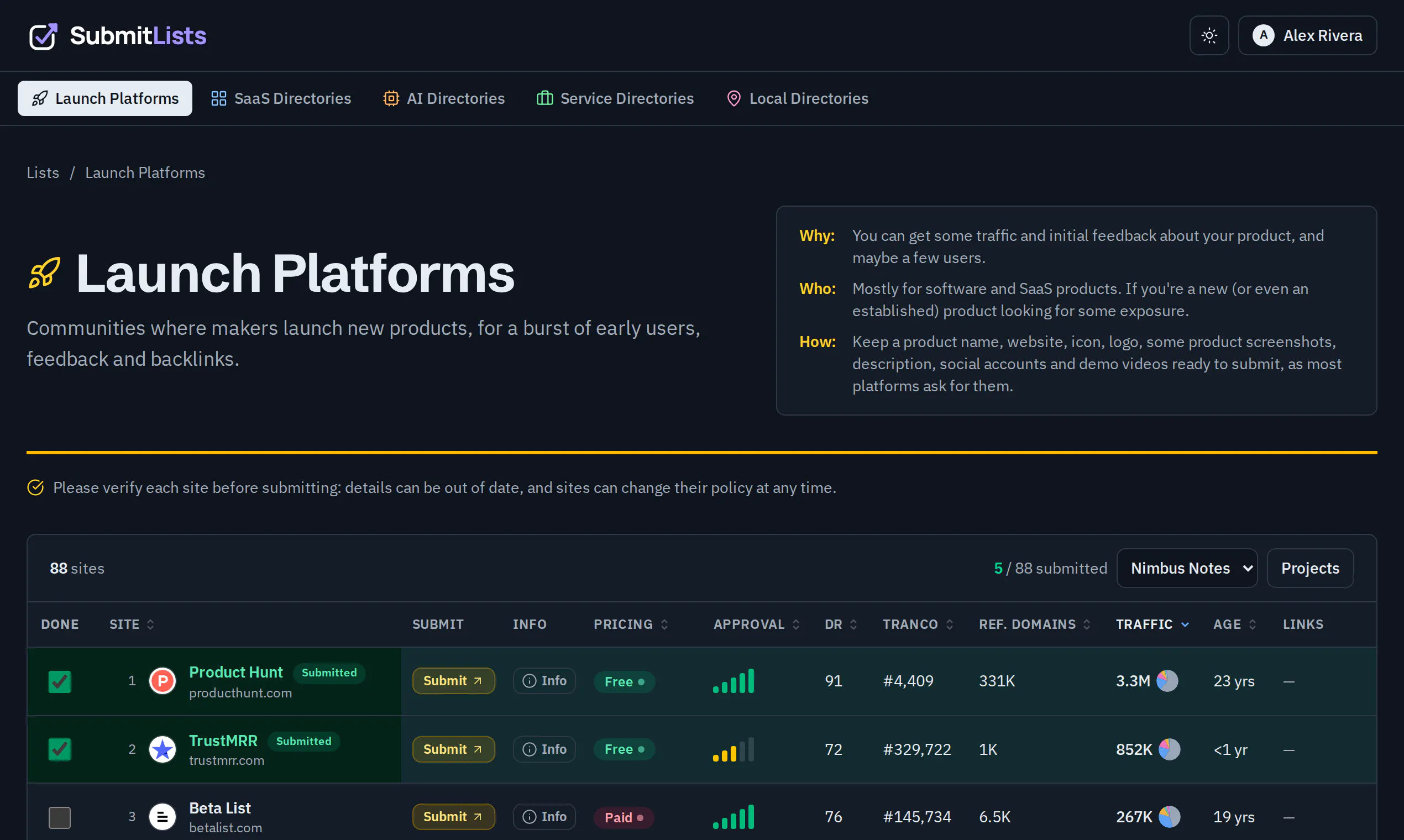Click Beta List traffic pie chart icon
This screenshot has height=840, width=1404.
1169,817
